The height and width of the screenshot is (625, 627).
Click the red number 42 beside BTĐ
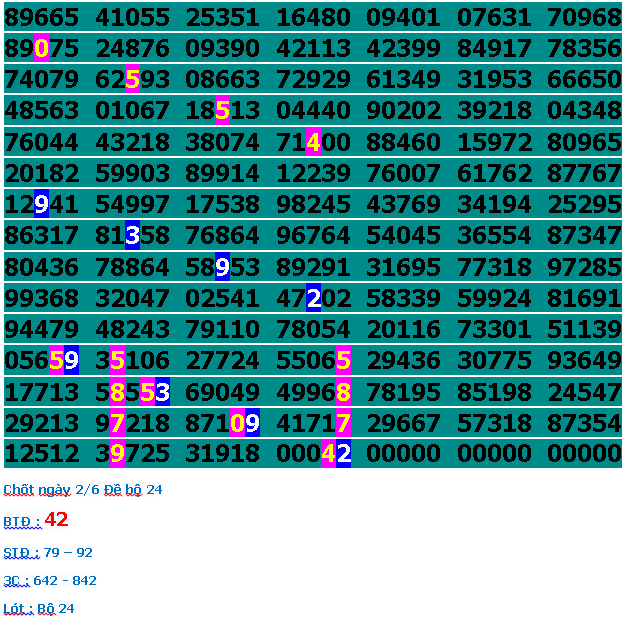click(56, 520)
